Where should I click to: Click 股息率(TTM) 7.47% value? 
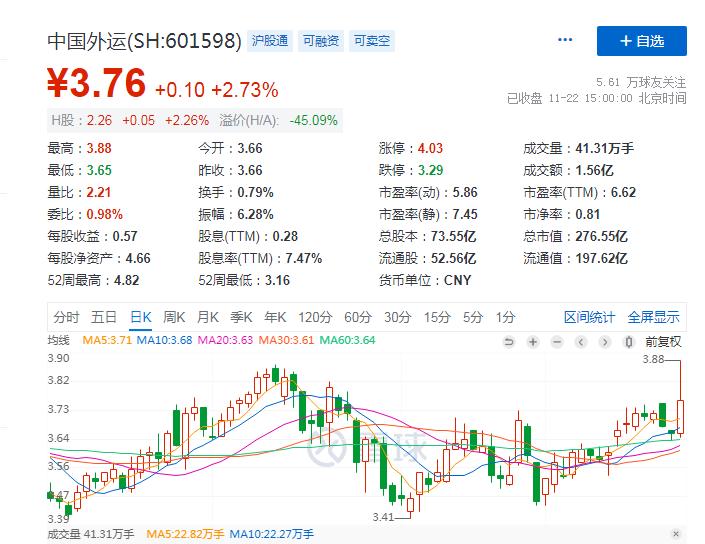[303, 259]
